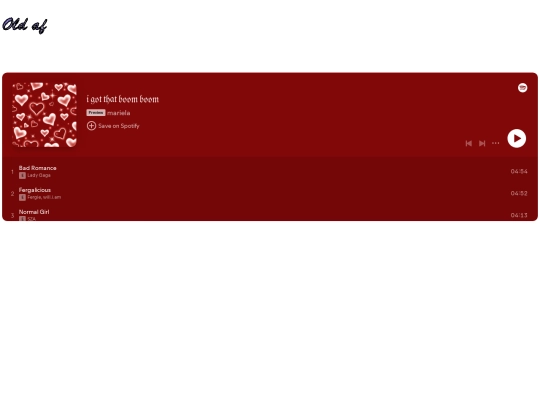Open the 'i got that boom boom' title
Image resolution: width=540 pixels, height=405 pixels.
[x=123, y=99]
